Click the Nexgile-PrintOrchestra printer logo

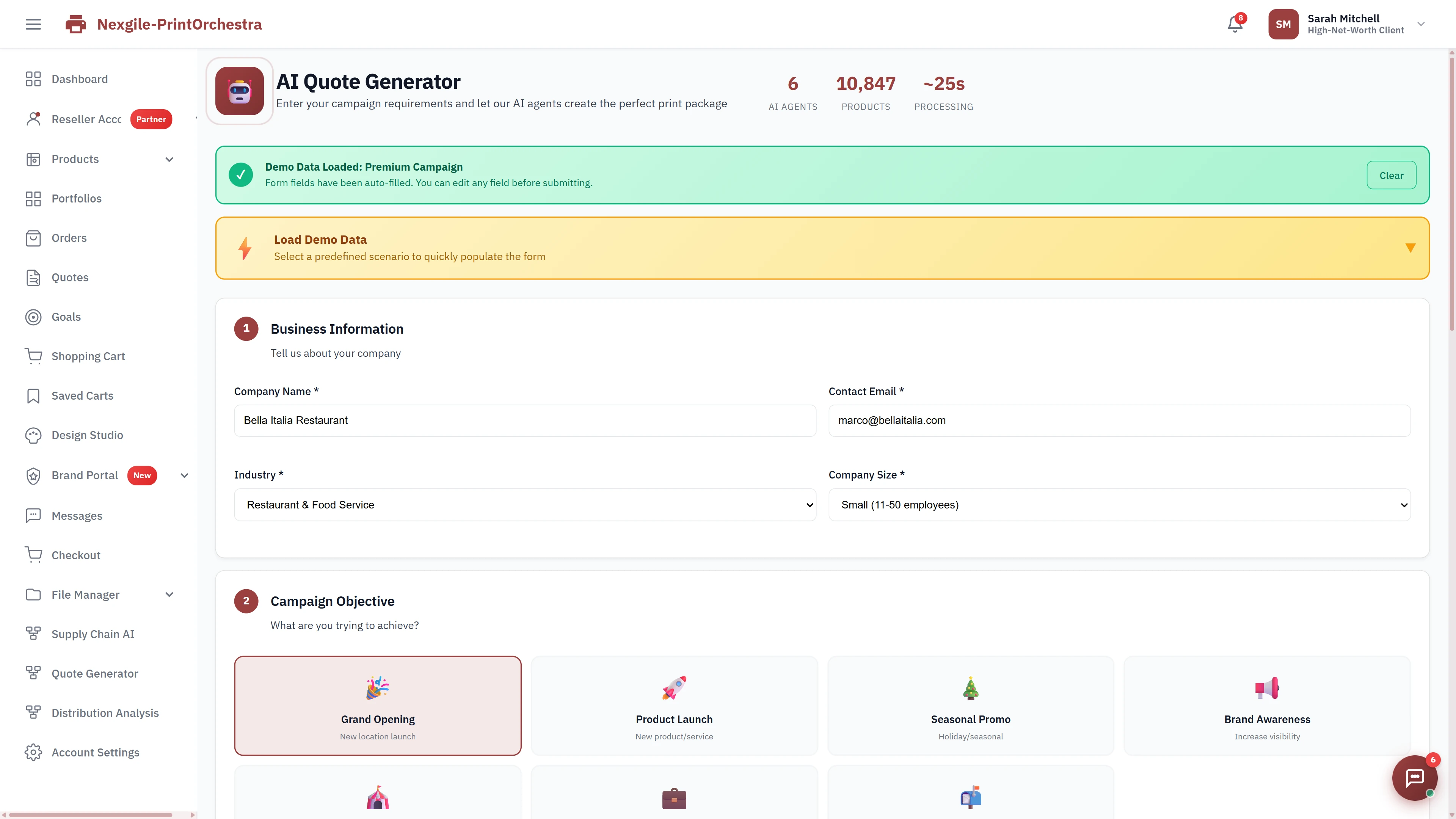(x=75, y=24)
